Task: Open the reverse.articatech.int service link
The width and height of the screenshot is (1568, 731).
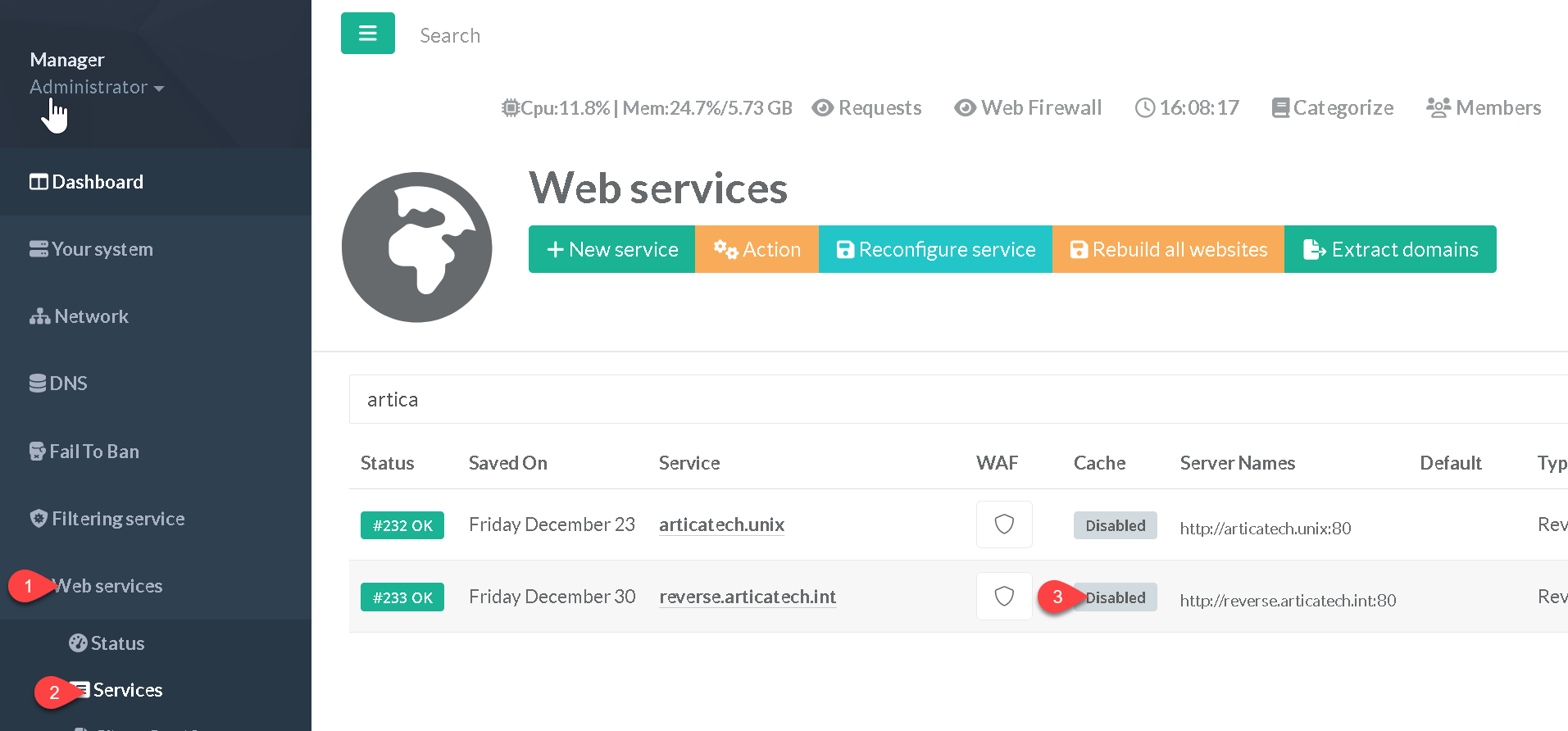Action: [747, 597]
